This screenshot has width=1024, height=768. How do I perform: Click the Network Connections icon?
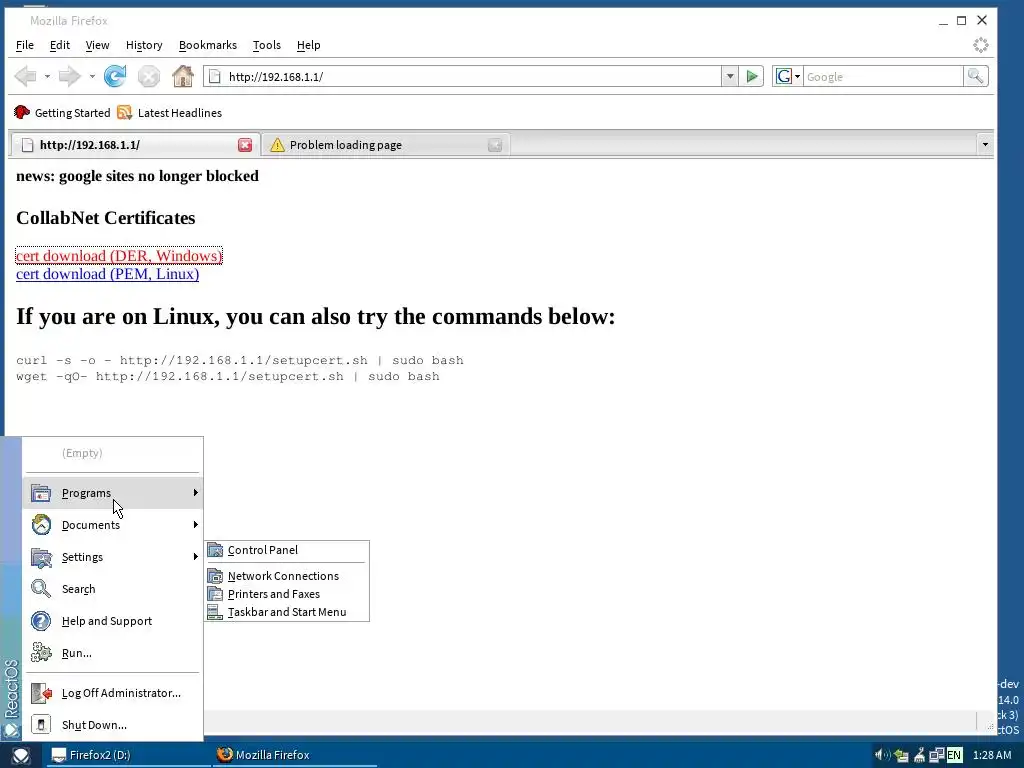tap(215, 576)
